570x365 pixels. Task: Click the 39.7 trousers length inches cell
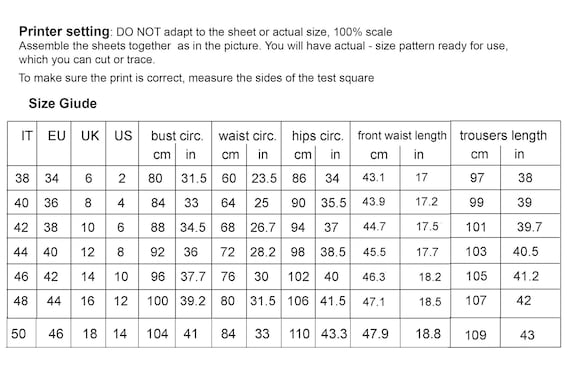pyautogui.click(x=530, y=227)
